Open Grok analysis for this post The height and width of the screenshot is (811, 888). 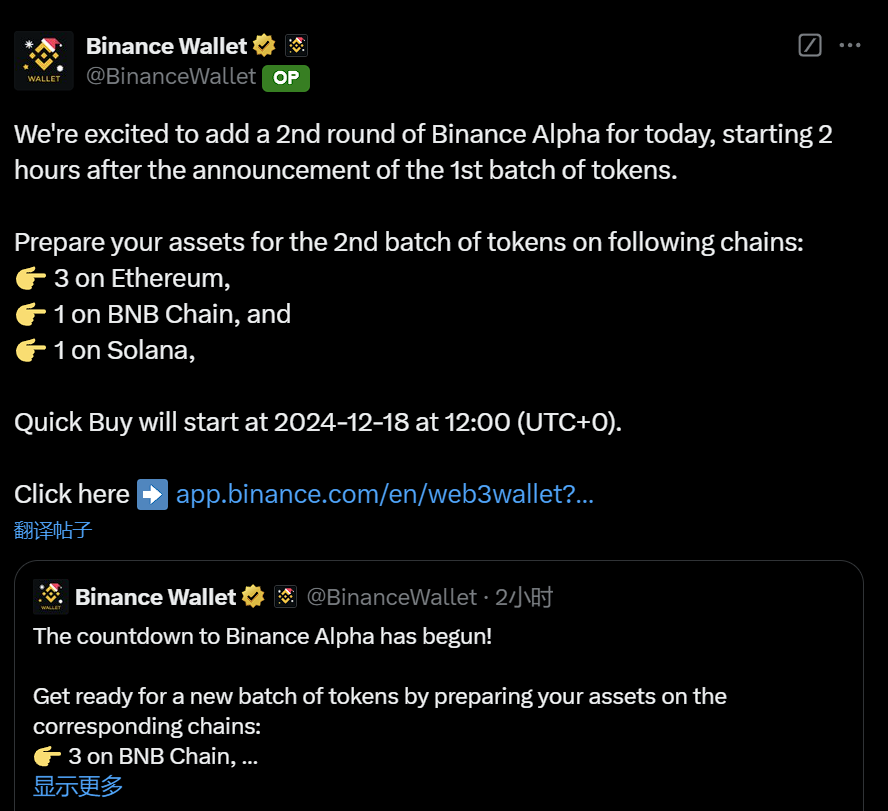(x=809, y=45)
